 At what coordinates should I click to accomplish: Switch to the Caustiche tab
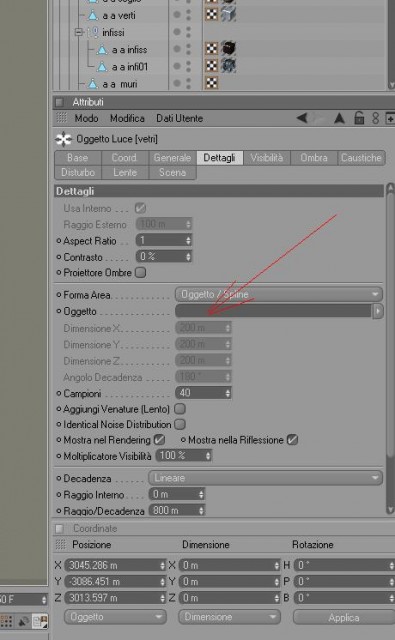pyautogui.click(x=361, y=158)
